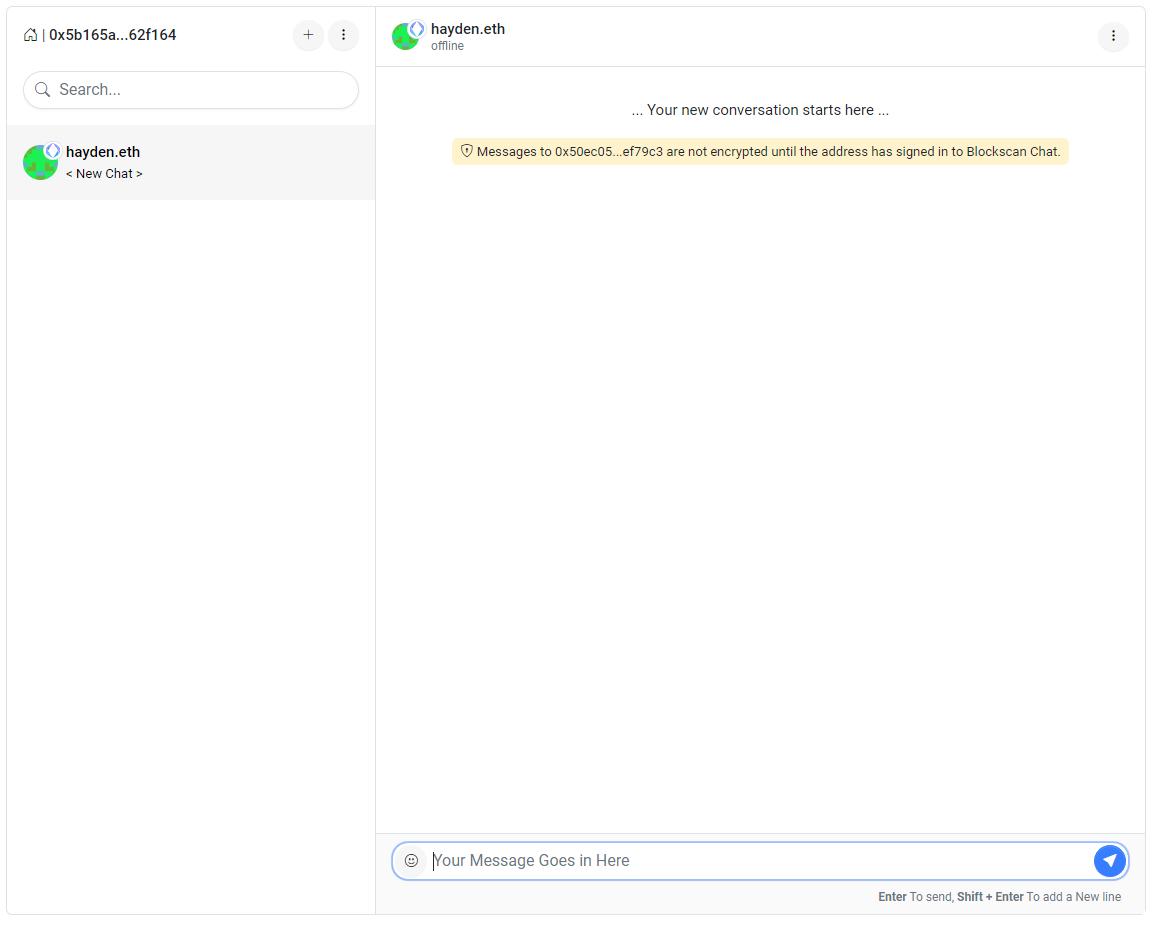Click your address 0x5b165a...62f164
Screen dimensions: 1163x925
111,34
